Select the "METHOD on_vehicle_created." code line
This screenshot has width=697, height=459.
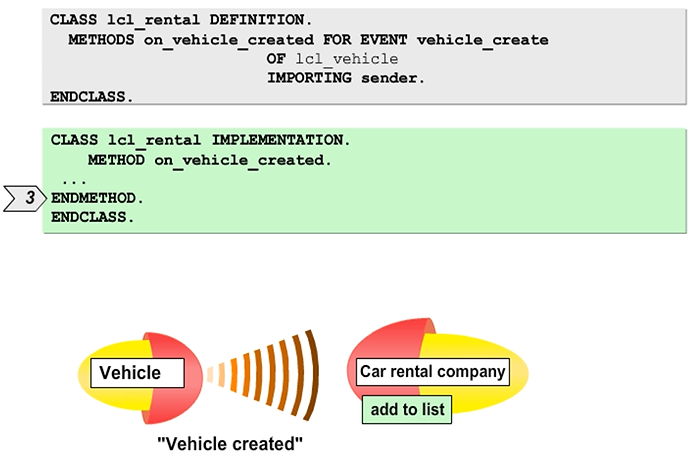[x=210, y=160]
